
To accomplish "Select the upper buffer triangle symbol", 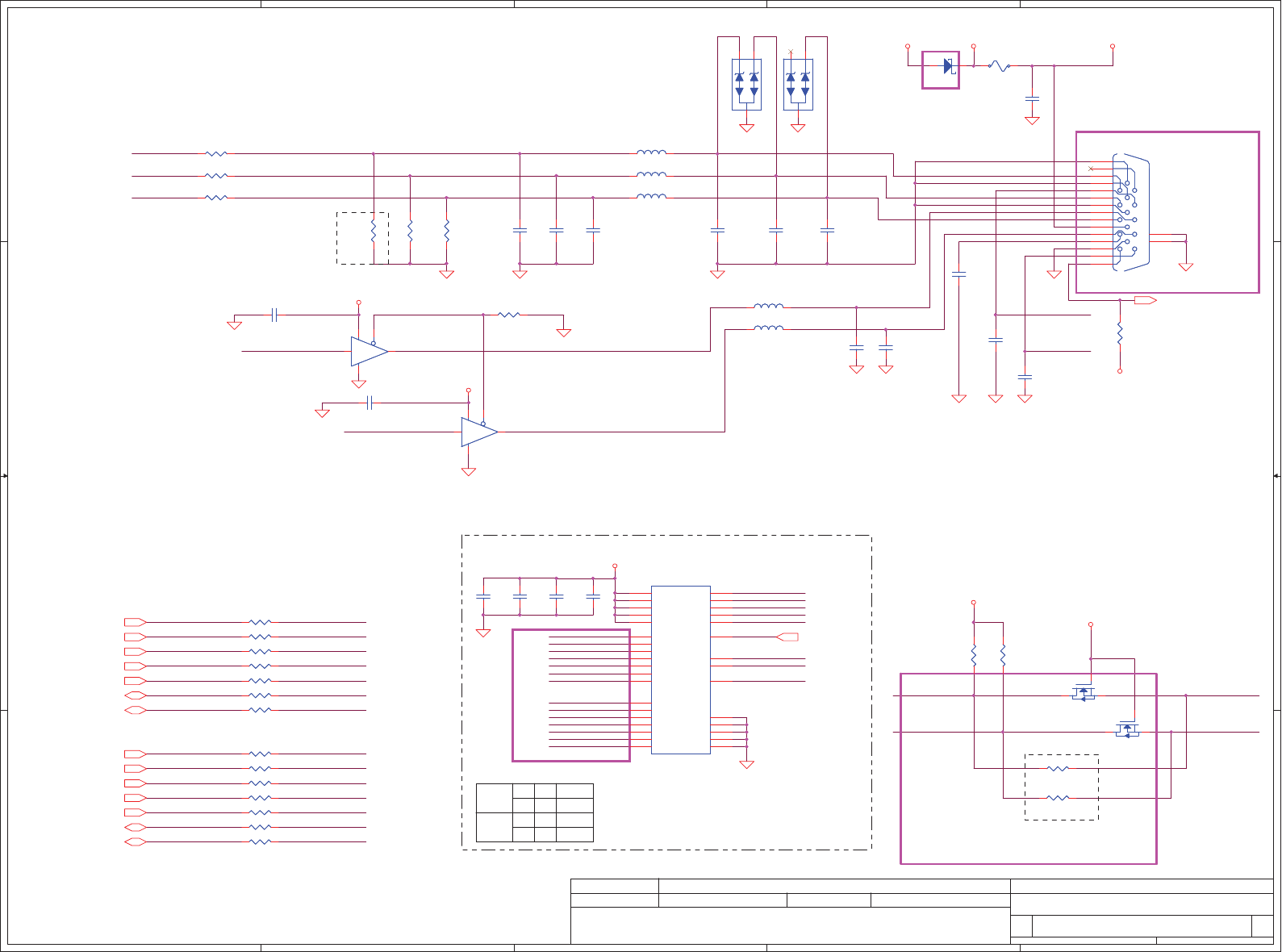I will tap(370, 351).
